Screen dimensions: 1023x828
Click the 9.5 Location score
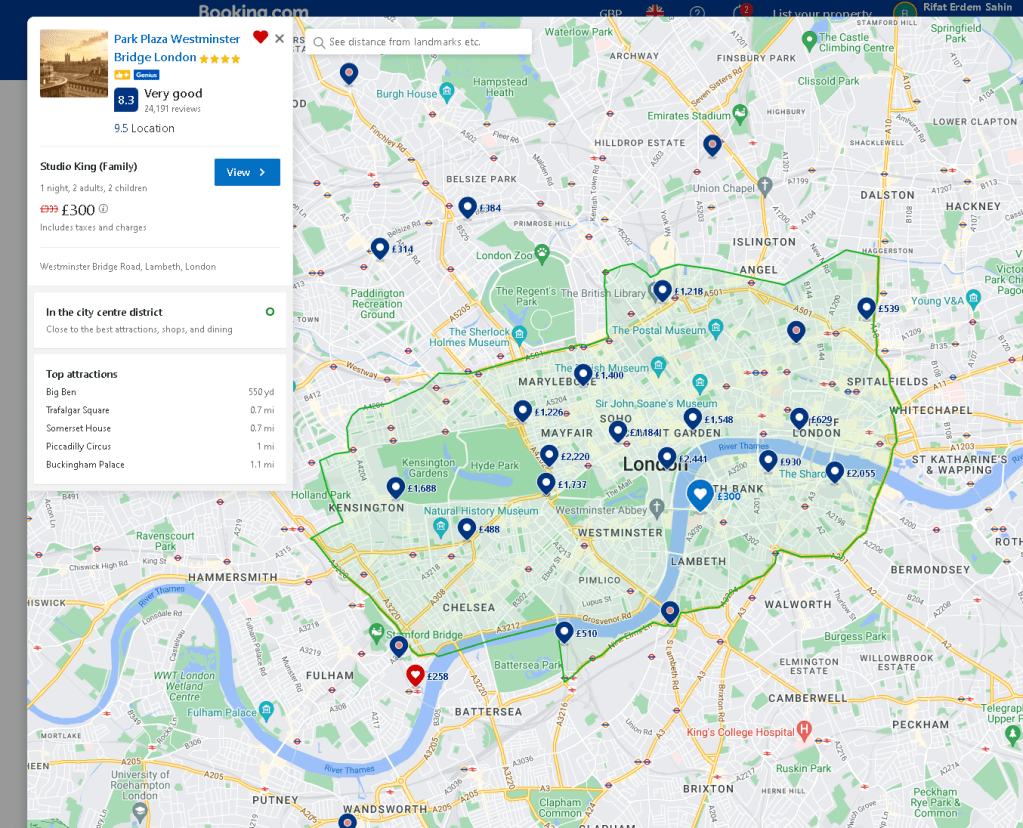[144, 129]
